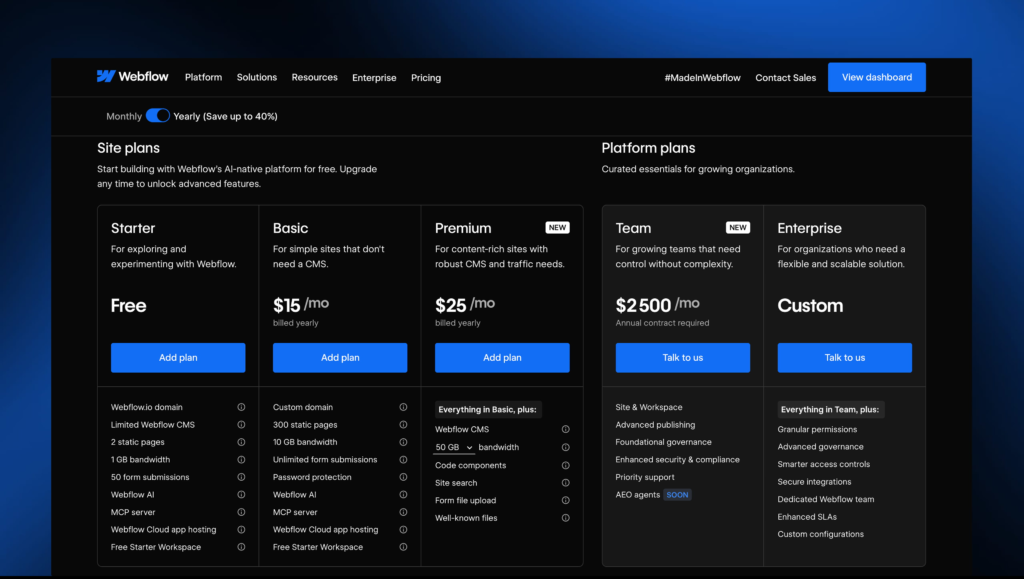Show info for Premium bandwidth row
1024x579 pixels.
pos(566,448)
